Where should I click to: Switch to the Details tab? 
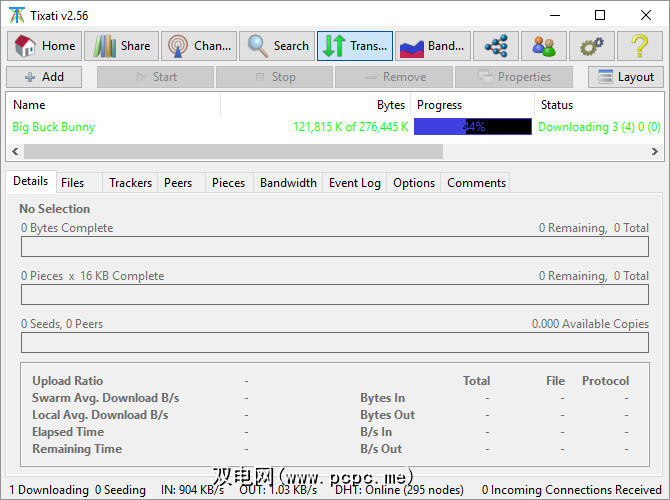(31, 181)
